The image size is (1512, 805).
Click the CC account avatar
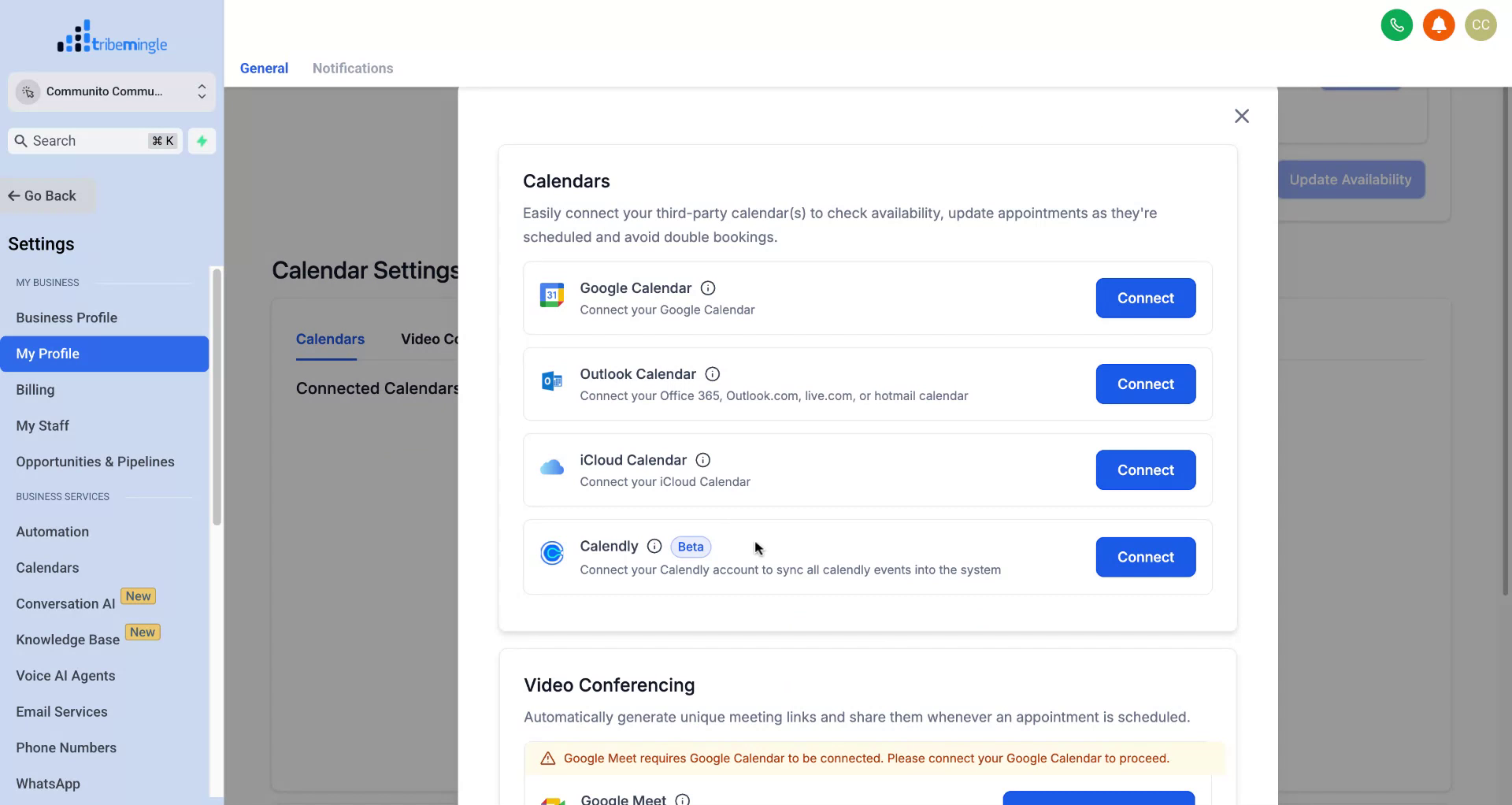click(1480, 24)
